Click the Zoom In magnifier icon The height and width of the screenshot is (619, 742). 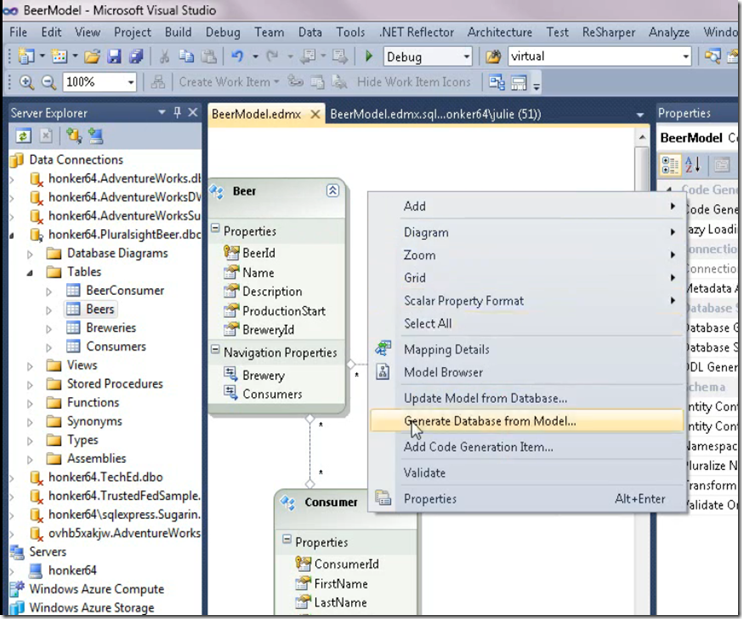pyautogui.click(x=26, y=82)
